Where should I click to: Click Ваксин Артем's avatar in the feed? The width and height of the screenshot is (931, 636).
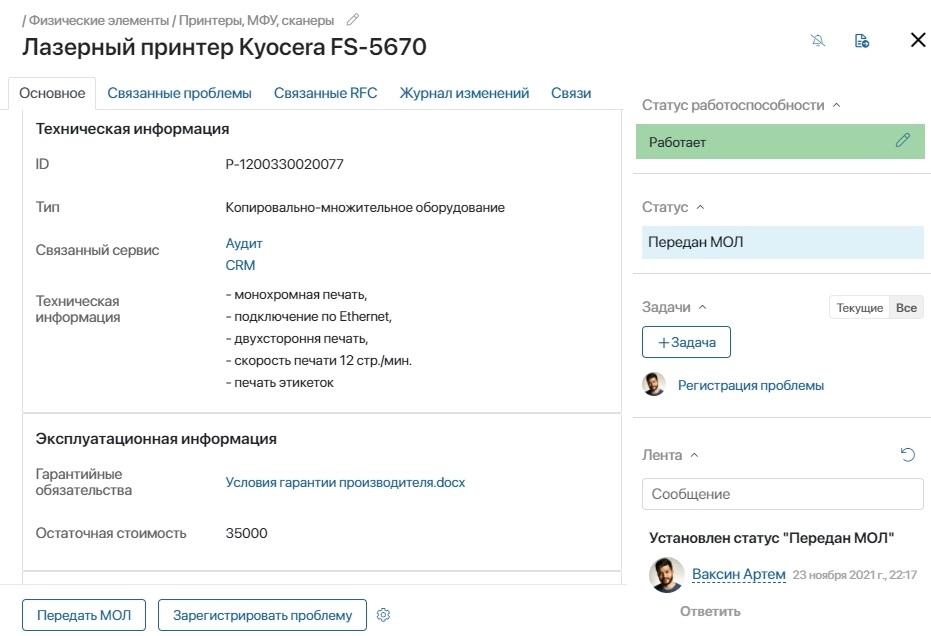tap(666, 574)
